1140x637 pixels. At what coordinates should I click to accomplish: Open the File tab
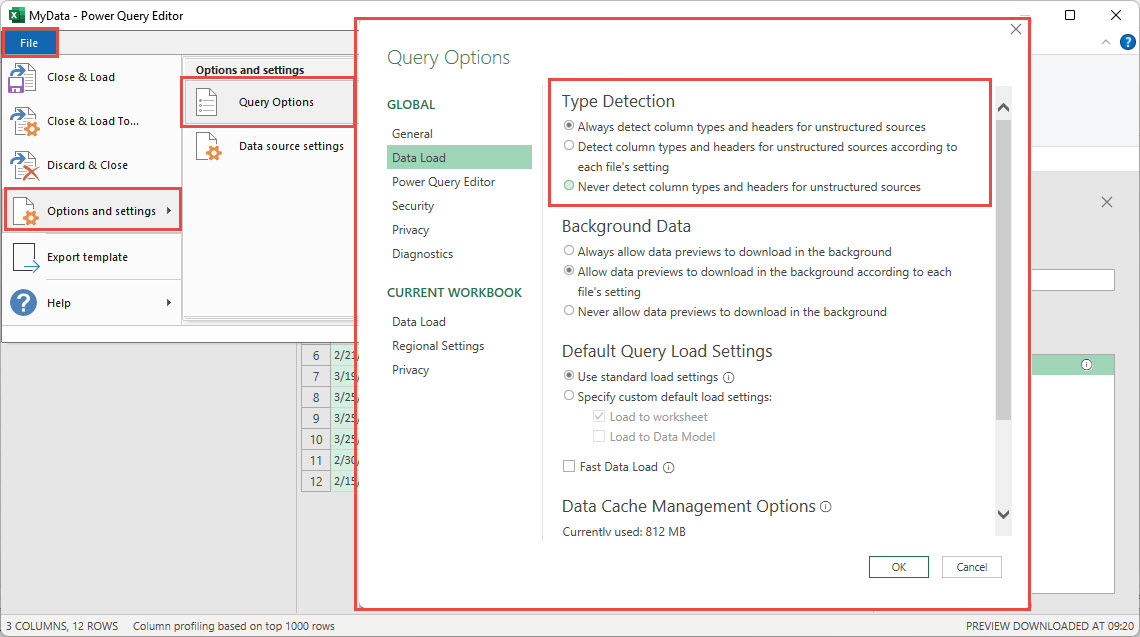tap(30, 42)
